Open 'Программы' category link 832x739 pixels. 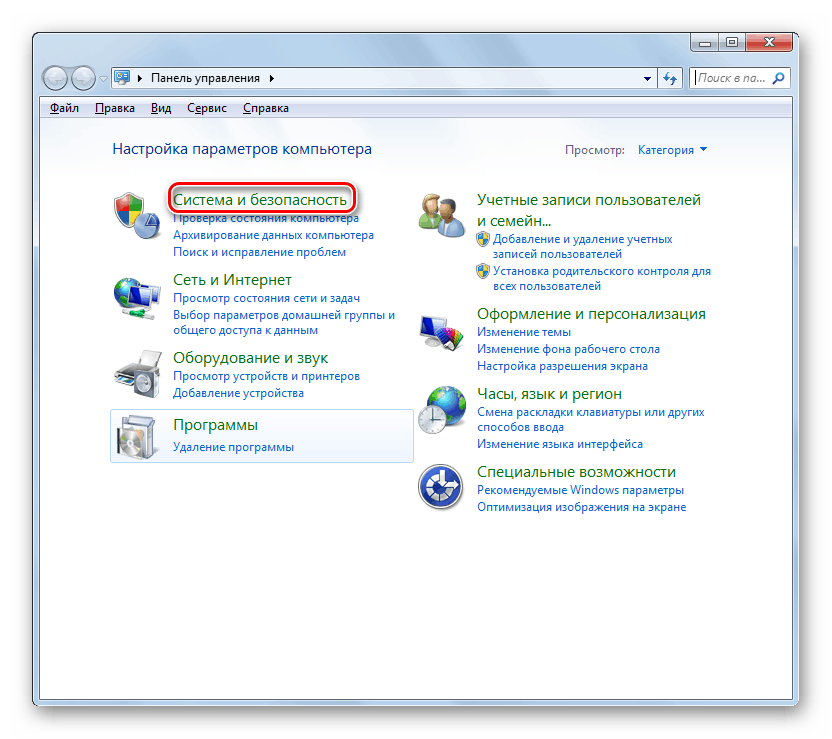[215, 425]
